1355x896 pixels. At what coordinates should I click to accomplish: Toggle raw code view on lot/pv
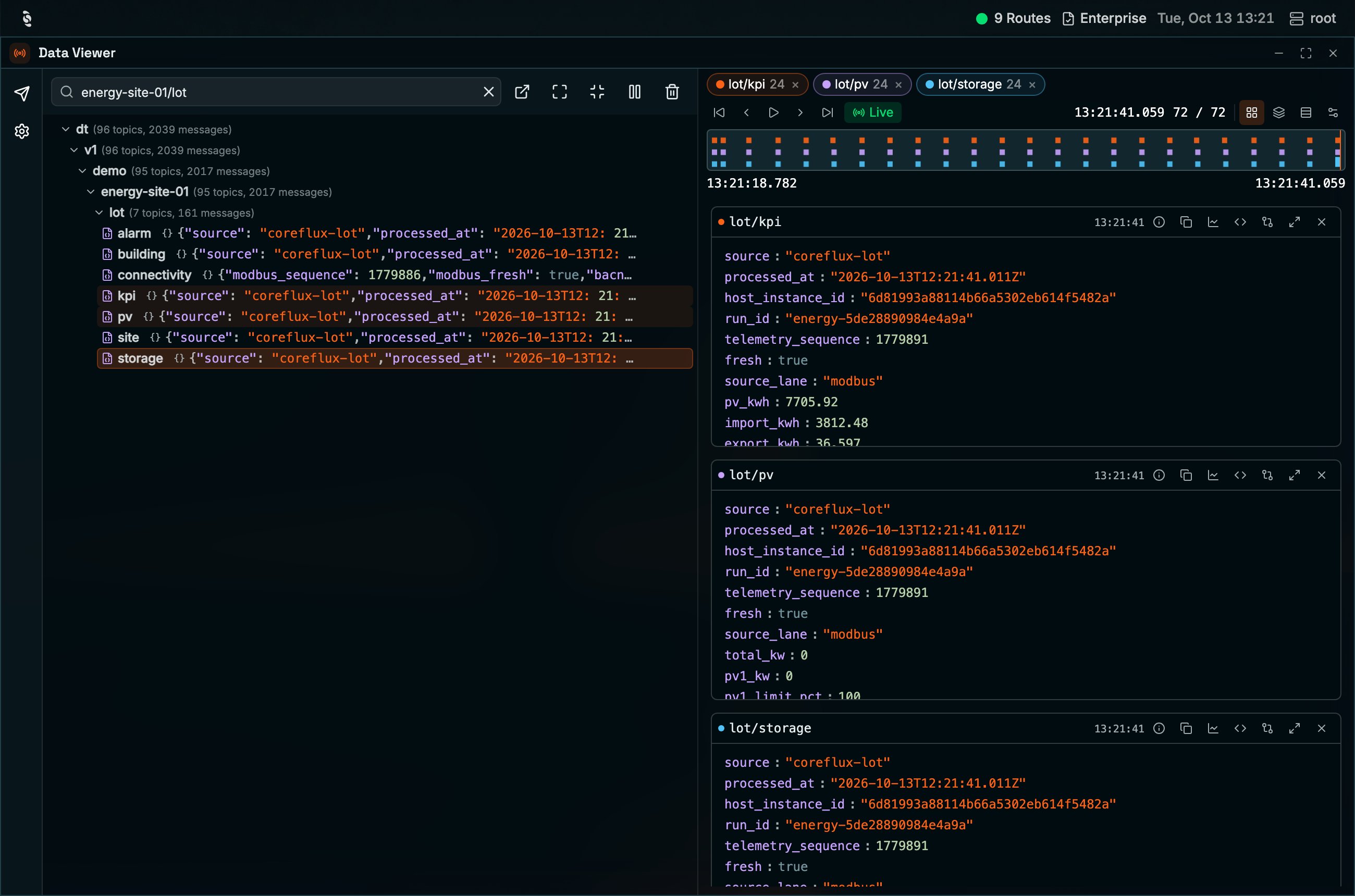point(1240,475)
